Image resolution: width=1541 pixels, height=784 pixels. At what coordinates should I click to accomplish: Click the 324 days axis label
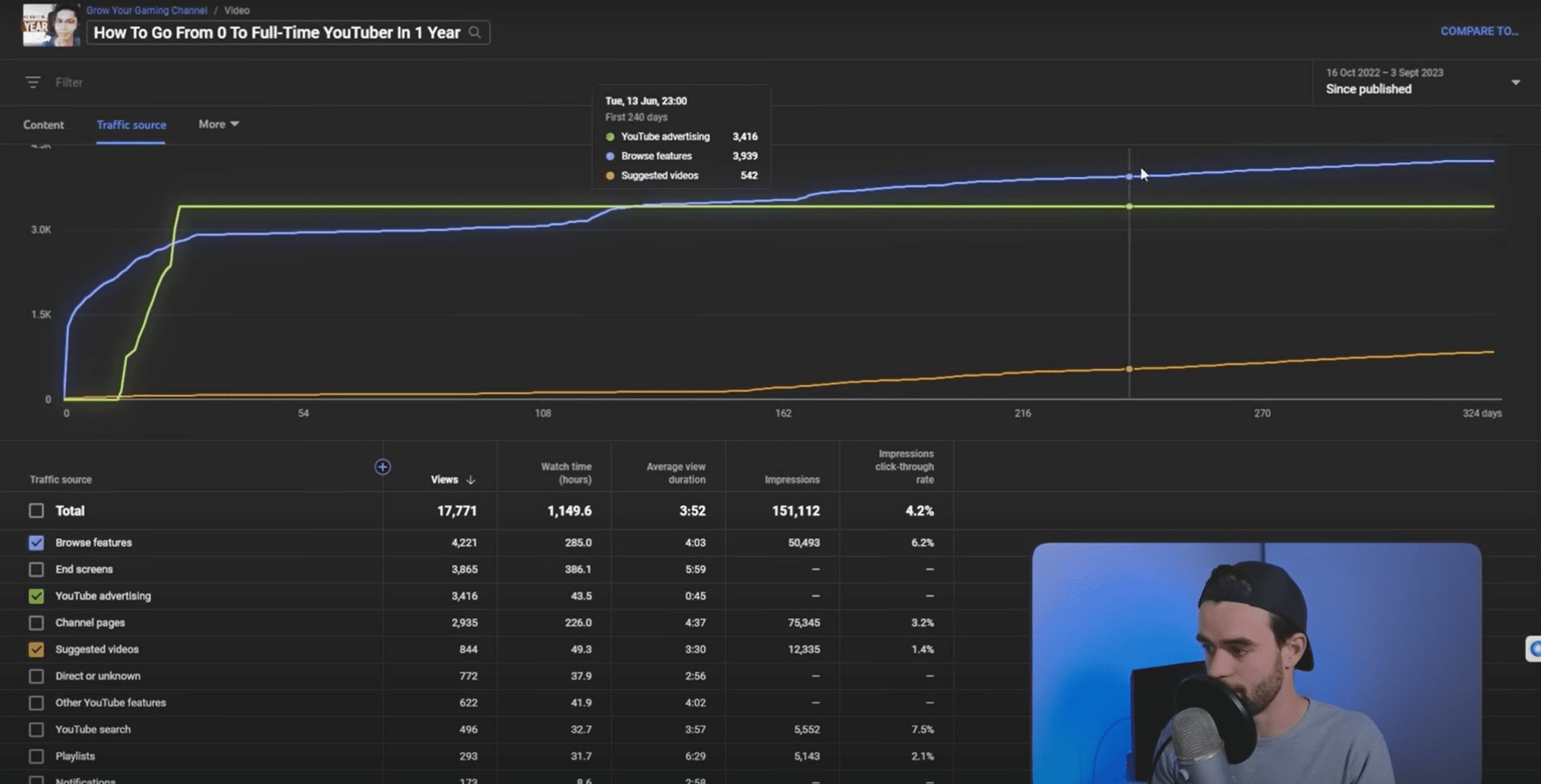(1482, 413)
